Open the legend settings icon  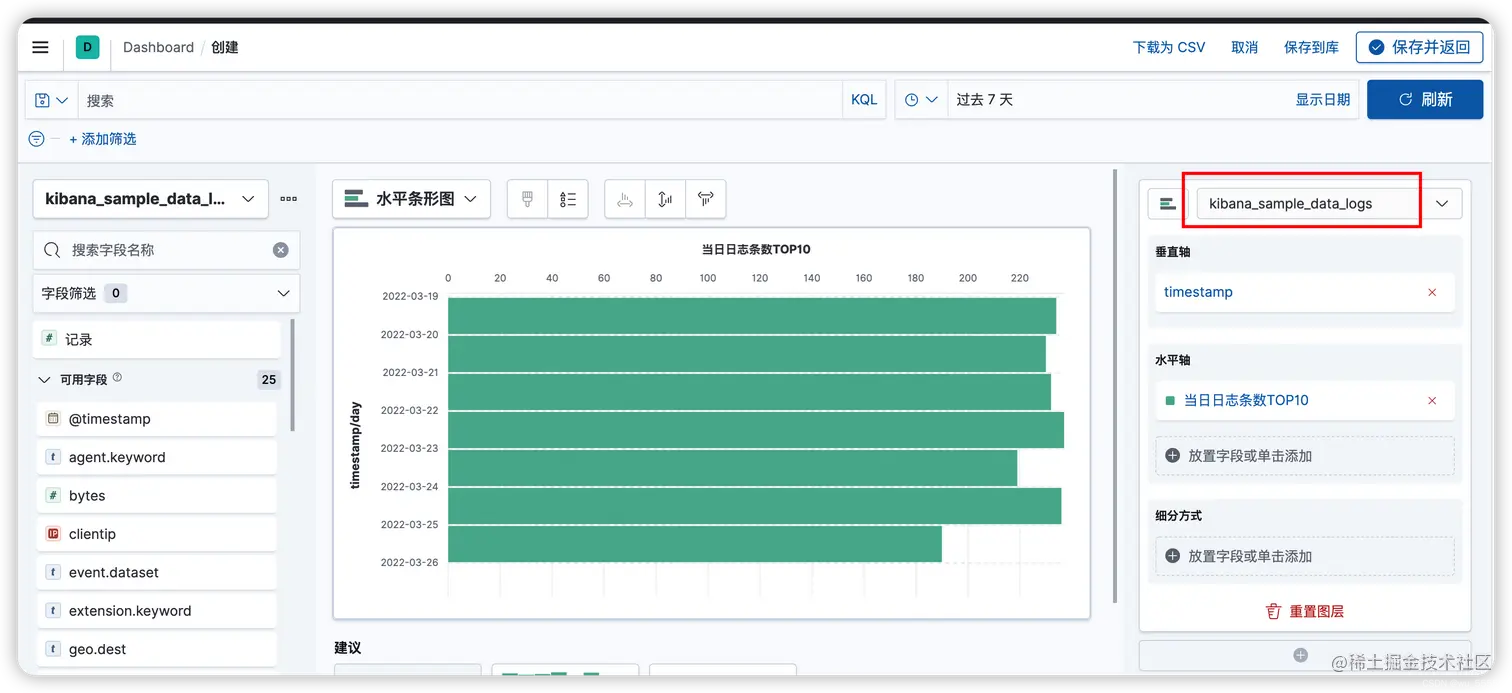click(567, 199)
